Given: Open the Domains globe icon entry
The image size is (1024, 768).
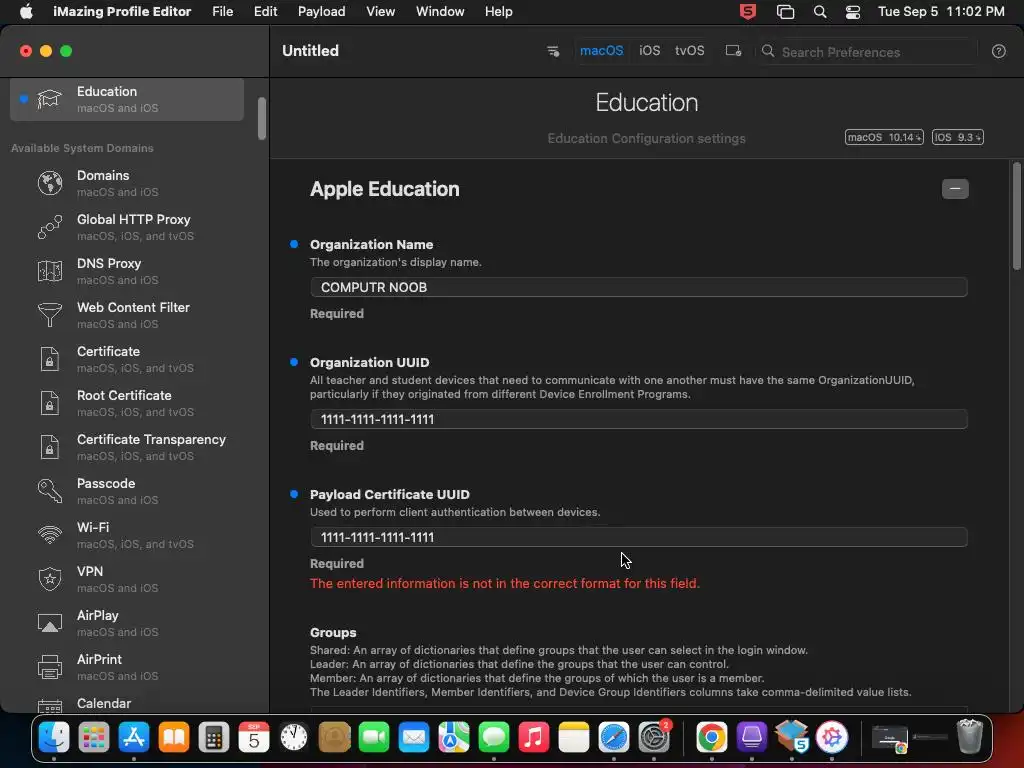Looking at the screenshot, I should click(x=50, y=183).
